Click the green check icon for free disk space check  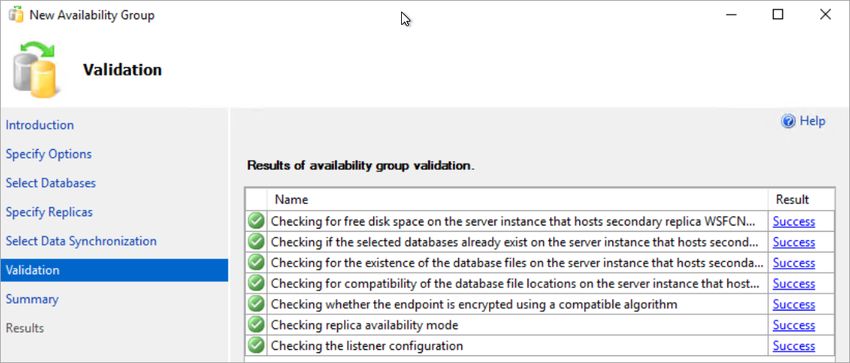(256, 221)
